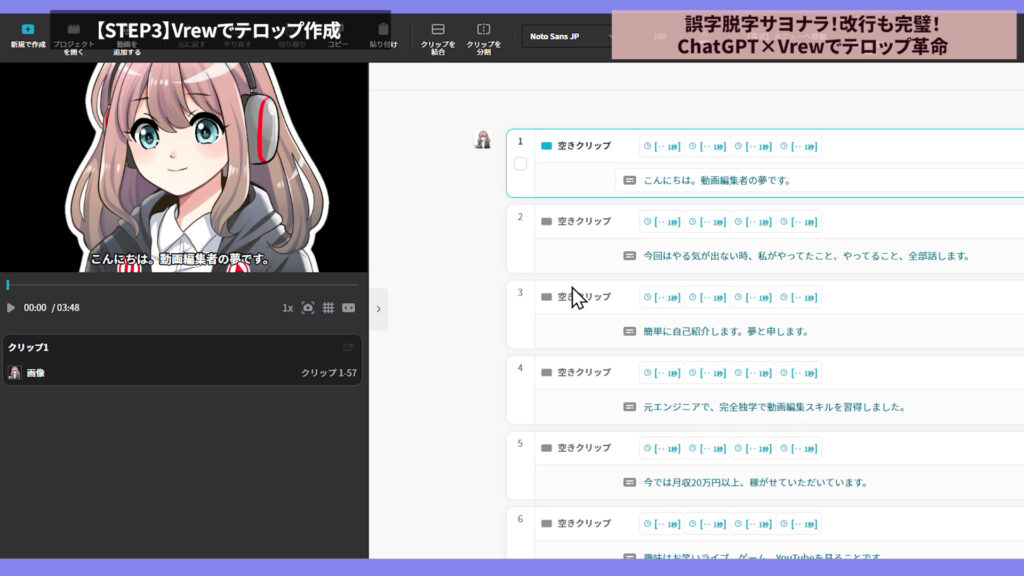This screenshot has height=576, width=1024.
Task: Toggle the subtitle display icon in the player
Action: (x=349, y=308)
